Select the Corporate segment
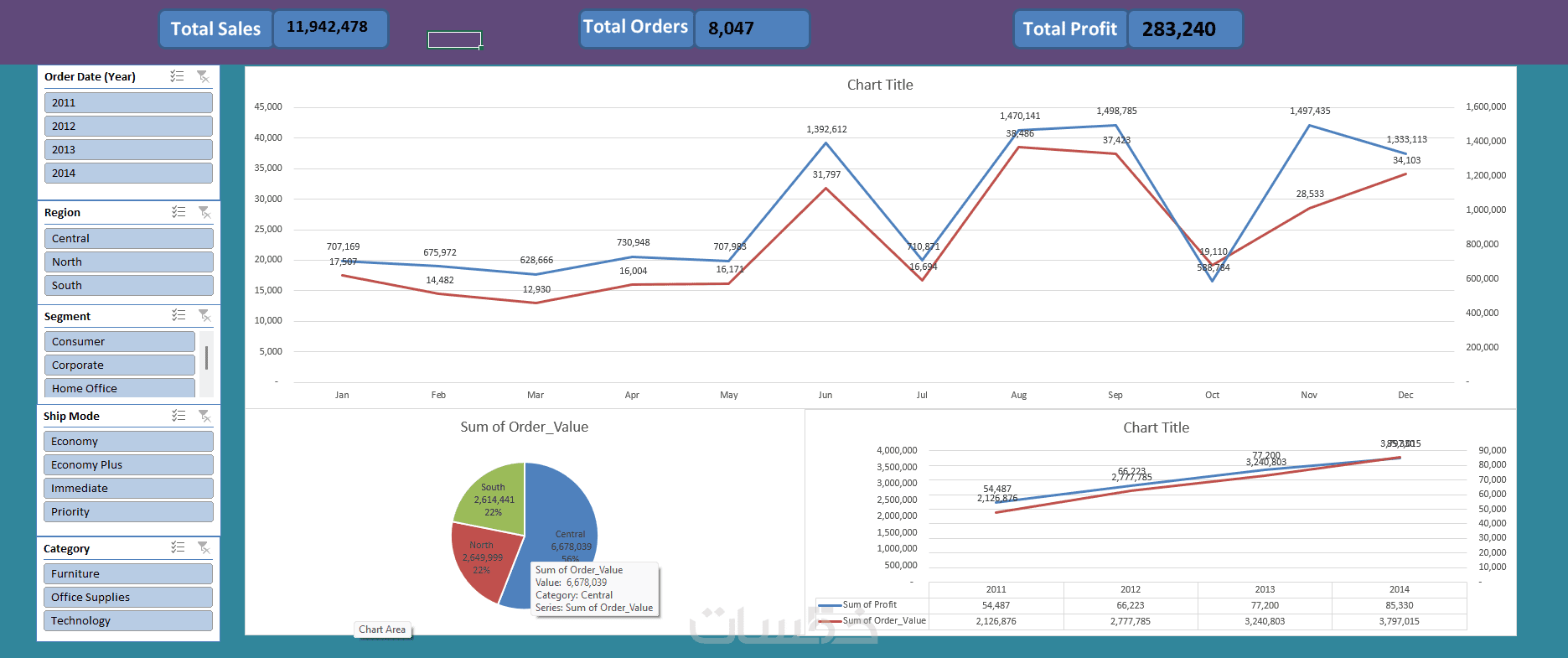Viewport: 1568px width, 658px height. 120,365
